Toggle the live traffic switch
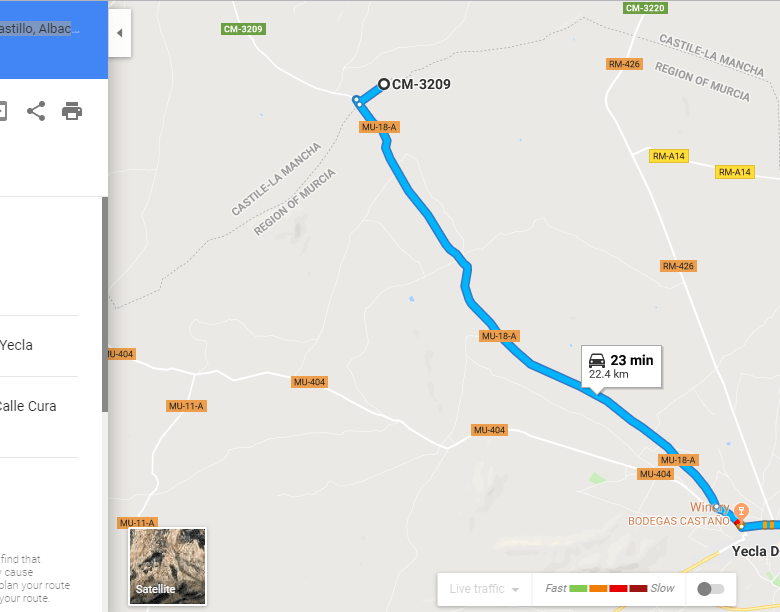Viewport: 780px width, 612px height. [x=711, y=589]
